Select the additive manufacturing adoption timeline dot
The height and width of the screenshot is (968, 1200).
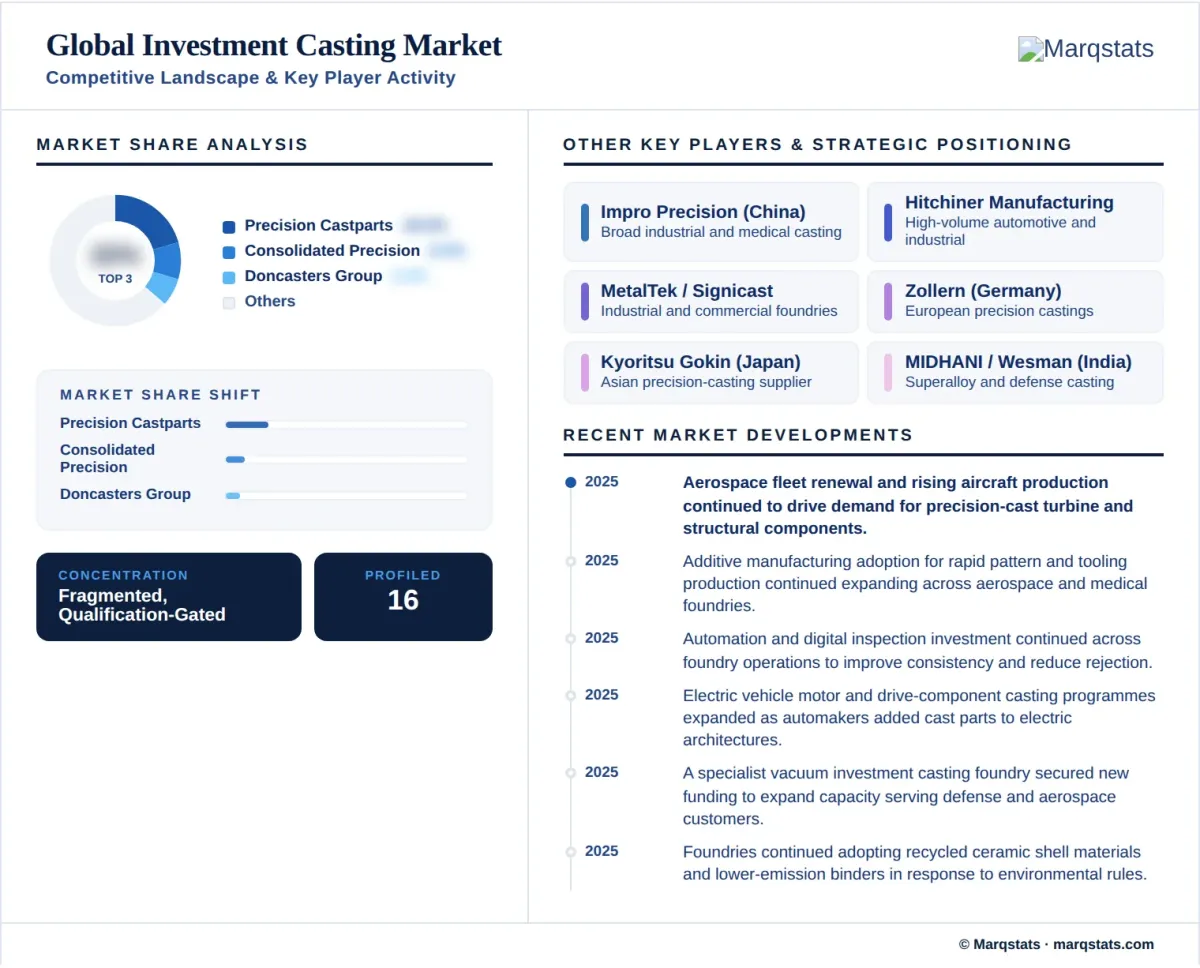571,561
